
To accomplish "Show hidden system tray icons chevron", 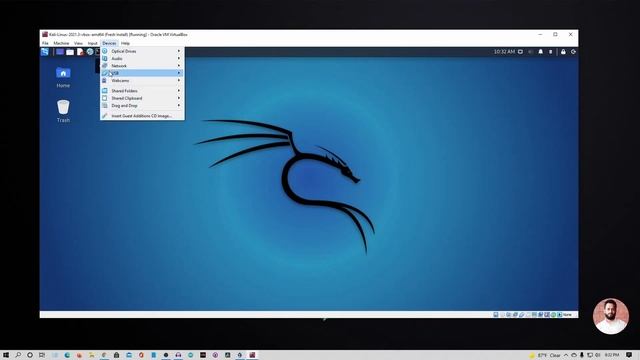I will click(566, 355).
